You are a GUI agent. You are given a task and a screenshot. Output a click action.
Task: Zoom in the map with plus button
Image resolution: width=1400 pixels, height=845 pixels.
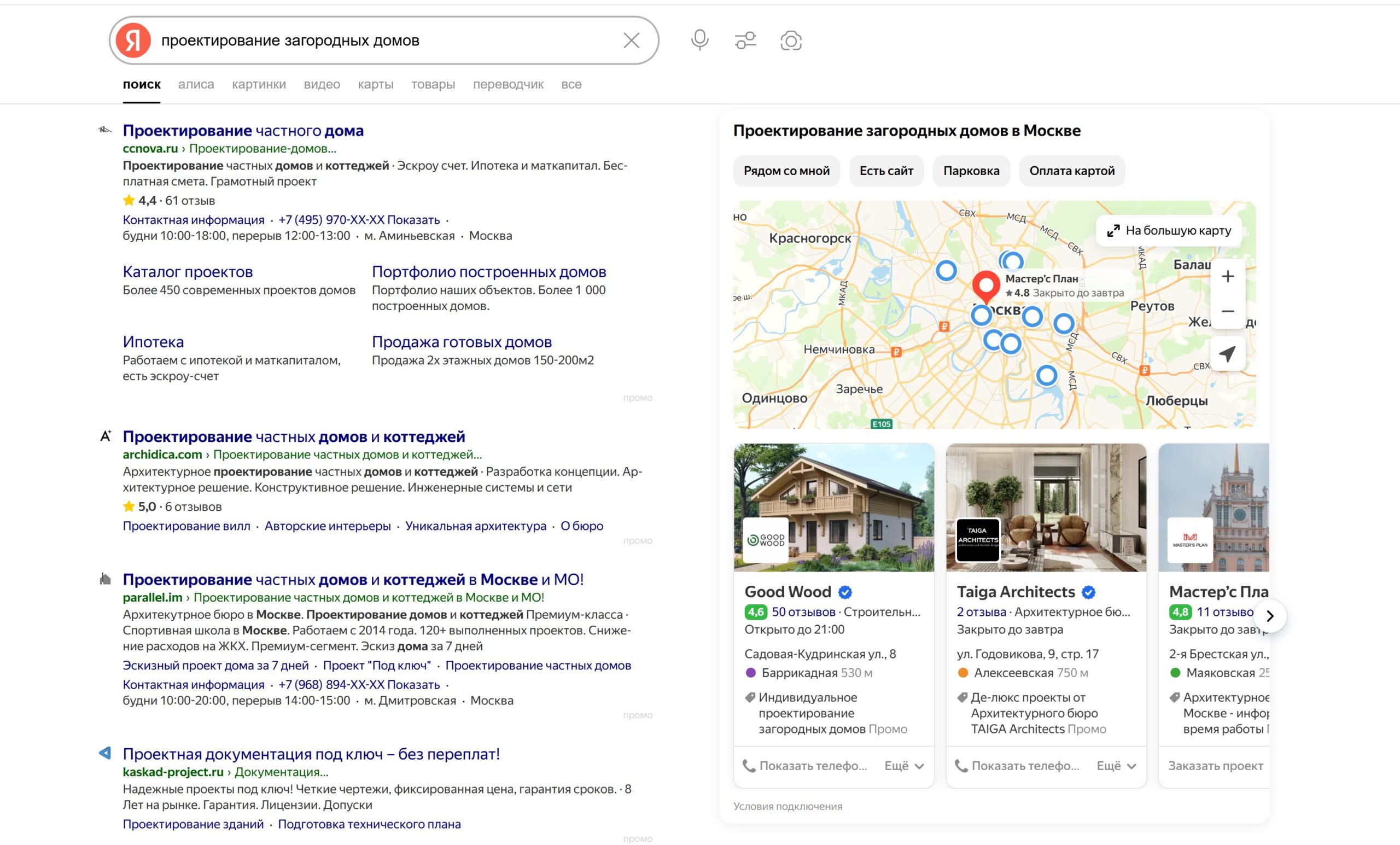1228,276
